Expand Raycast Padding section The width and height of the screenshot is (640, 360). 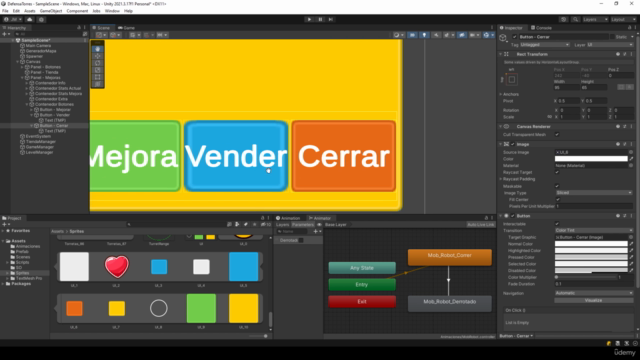[x=501, y=179]
